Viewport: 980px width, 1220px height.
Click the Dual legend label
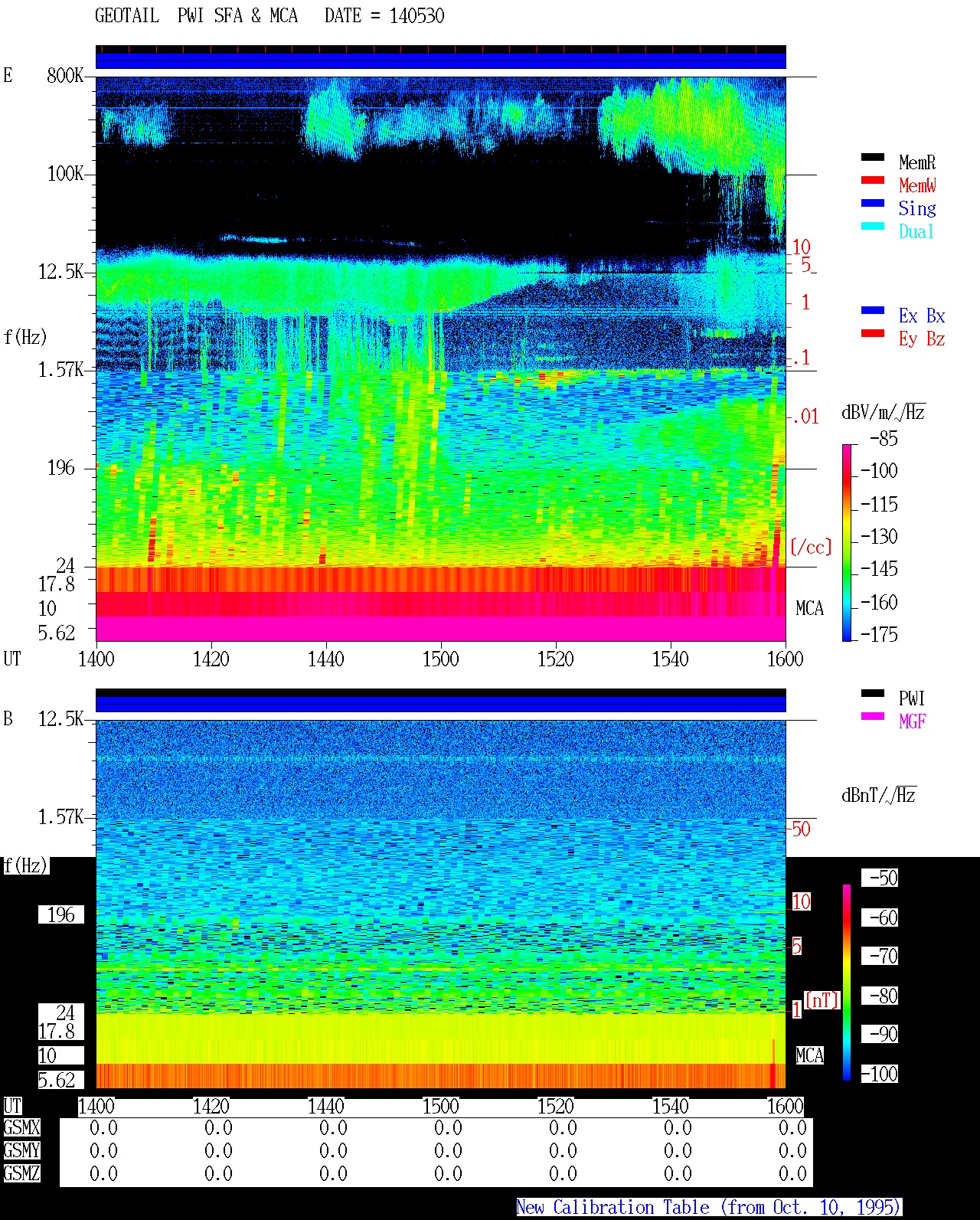pyautogui.click(x=916, y=231)
